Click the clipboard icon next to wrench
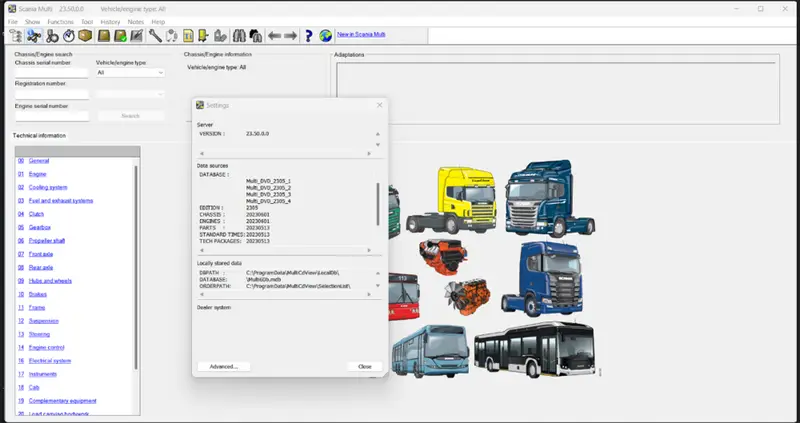800x423 pixels. tap(172, 36)
